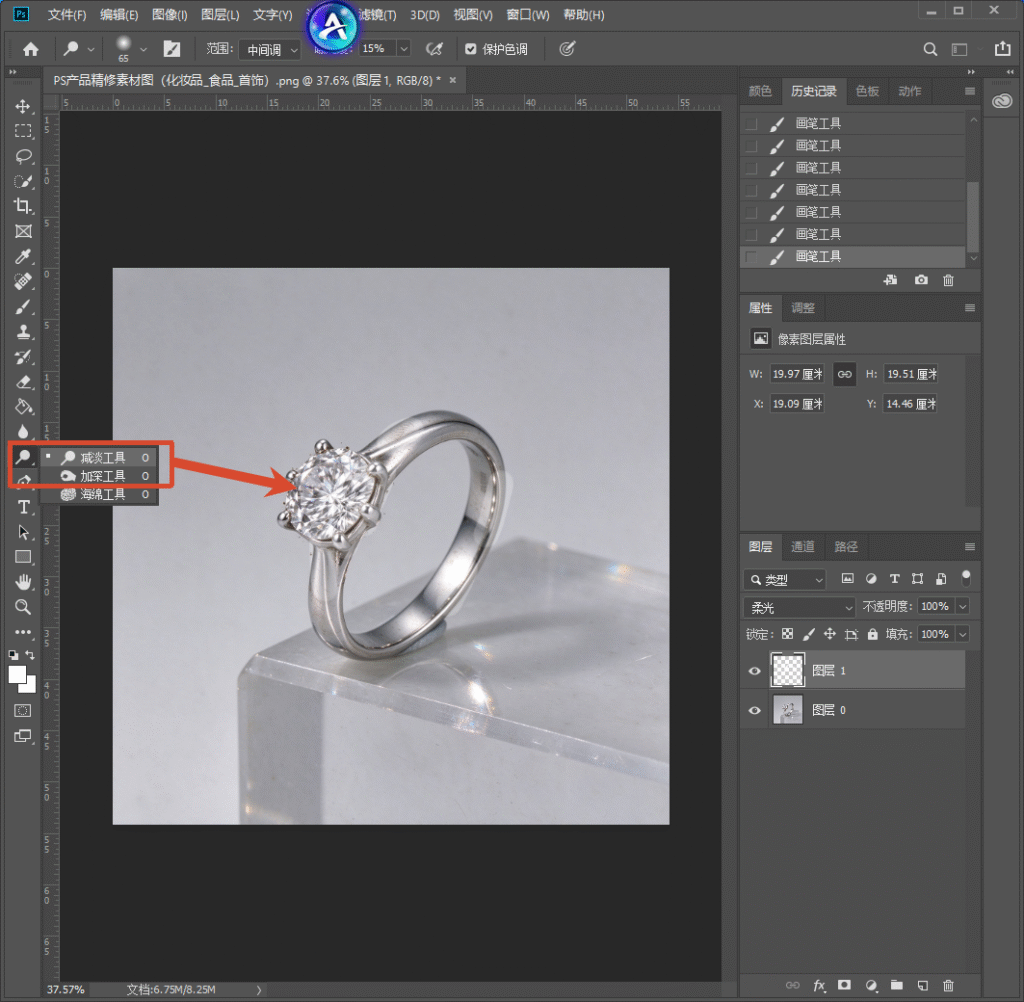Switch to the 色板 tab

click(x=867, y=91)
